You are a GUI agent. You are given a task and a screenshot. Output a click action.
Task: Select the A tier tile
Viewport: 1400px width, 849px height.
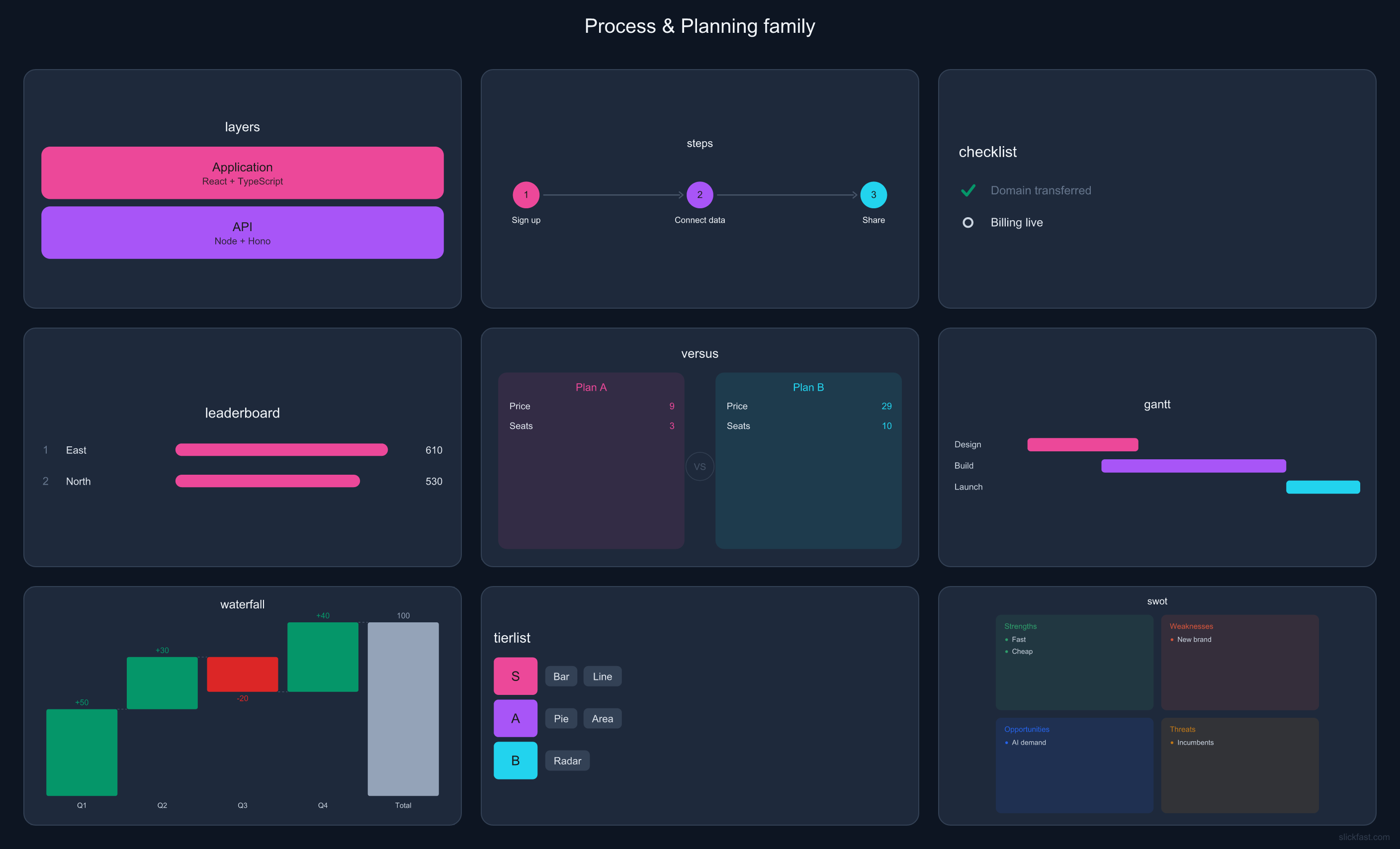pyautogui.click(x=516, y=718)
